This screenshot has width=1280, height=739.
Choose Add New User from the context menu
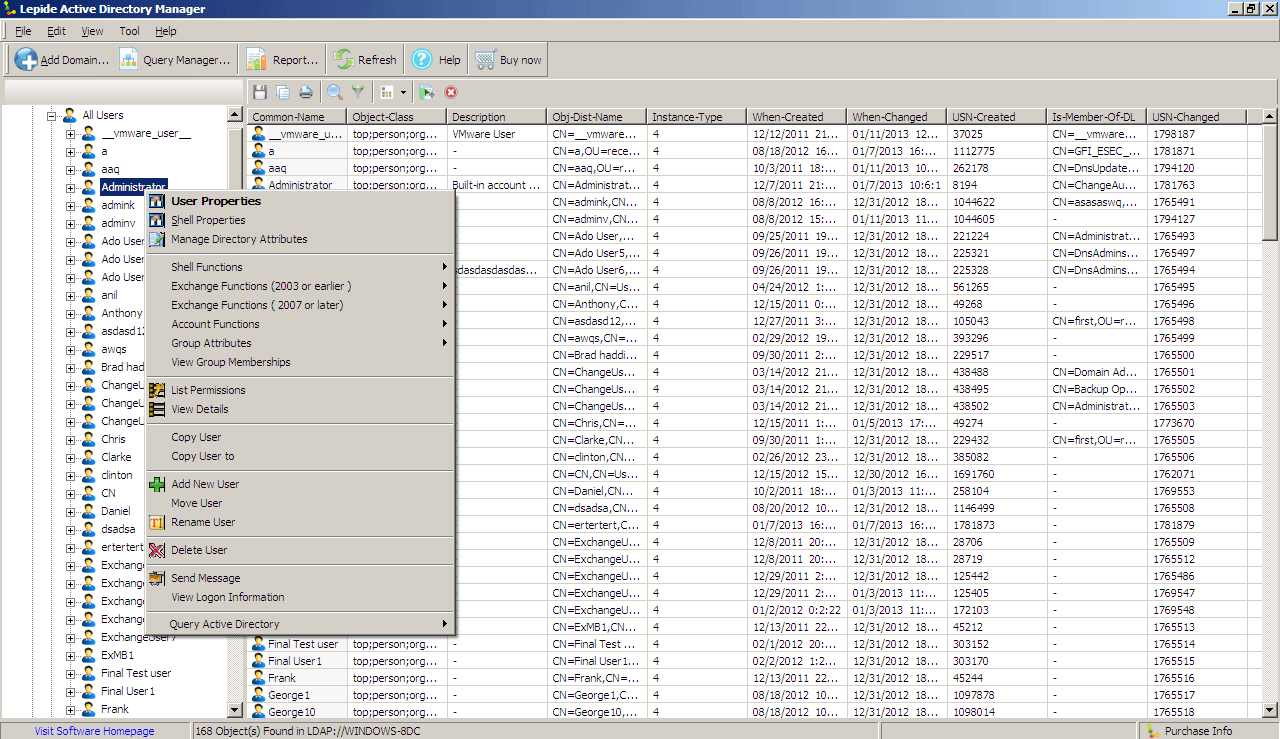[x=299, y=484]
